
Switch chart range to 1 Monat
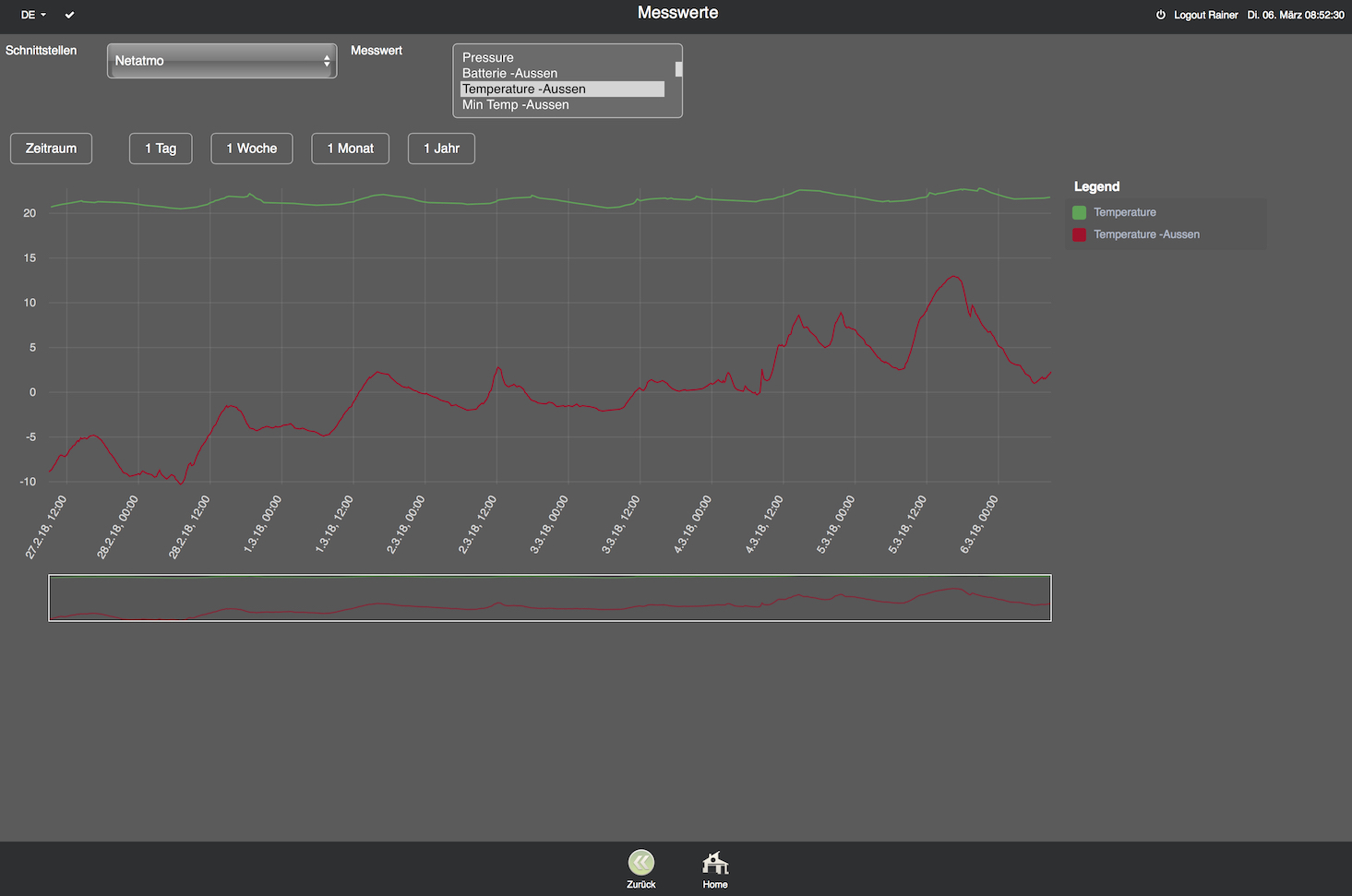pos(350,149)
